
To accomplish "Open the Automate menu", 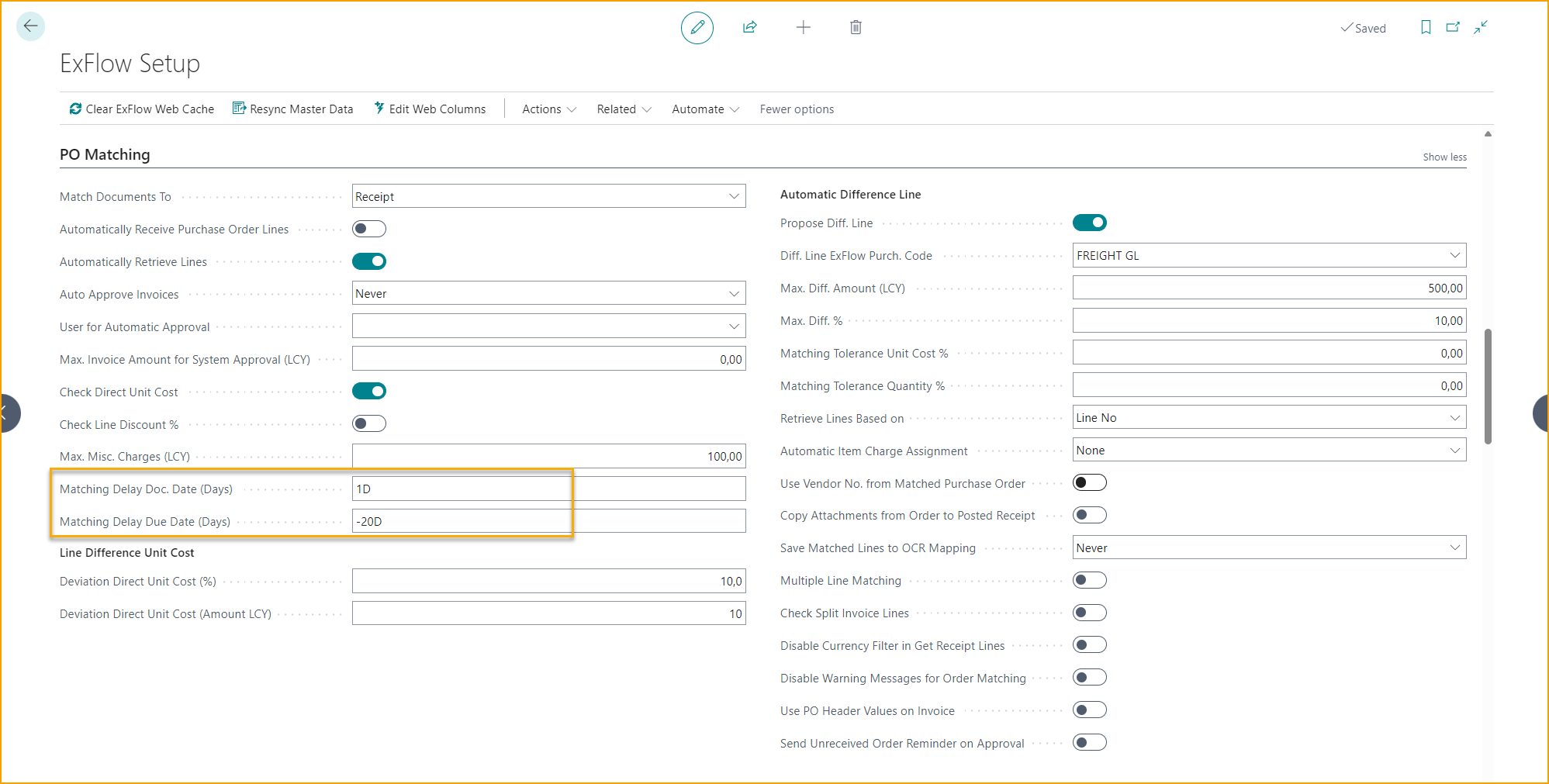I will (x=705, y=109).
